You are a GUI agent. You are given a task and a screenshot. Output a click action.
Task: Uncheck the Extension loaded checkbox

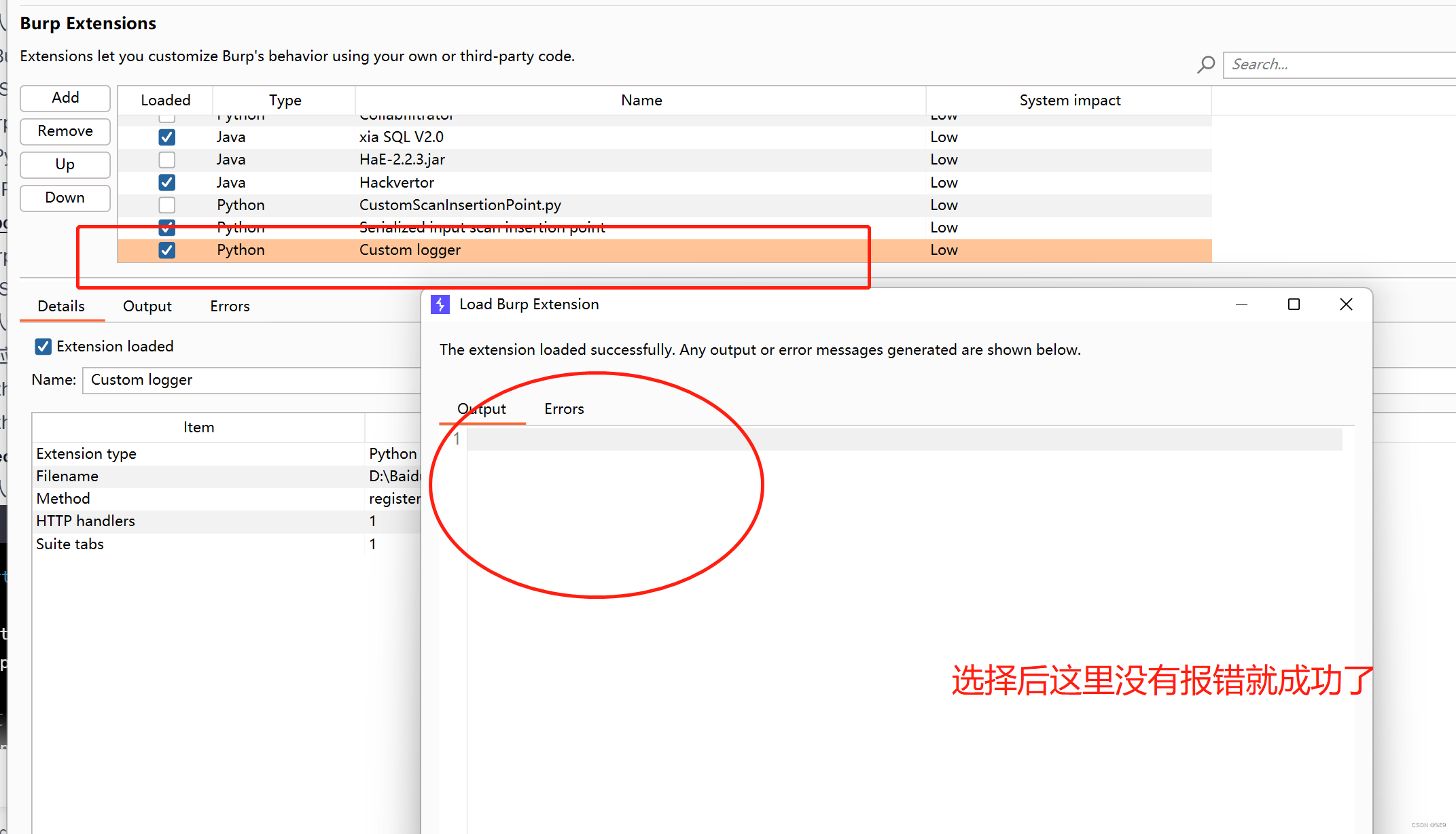tap(43, 346)
